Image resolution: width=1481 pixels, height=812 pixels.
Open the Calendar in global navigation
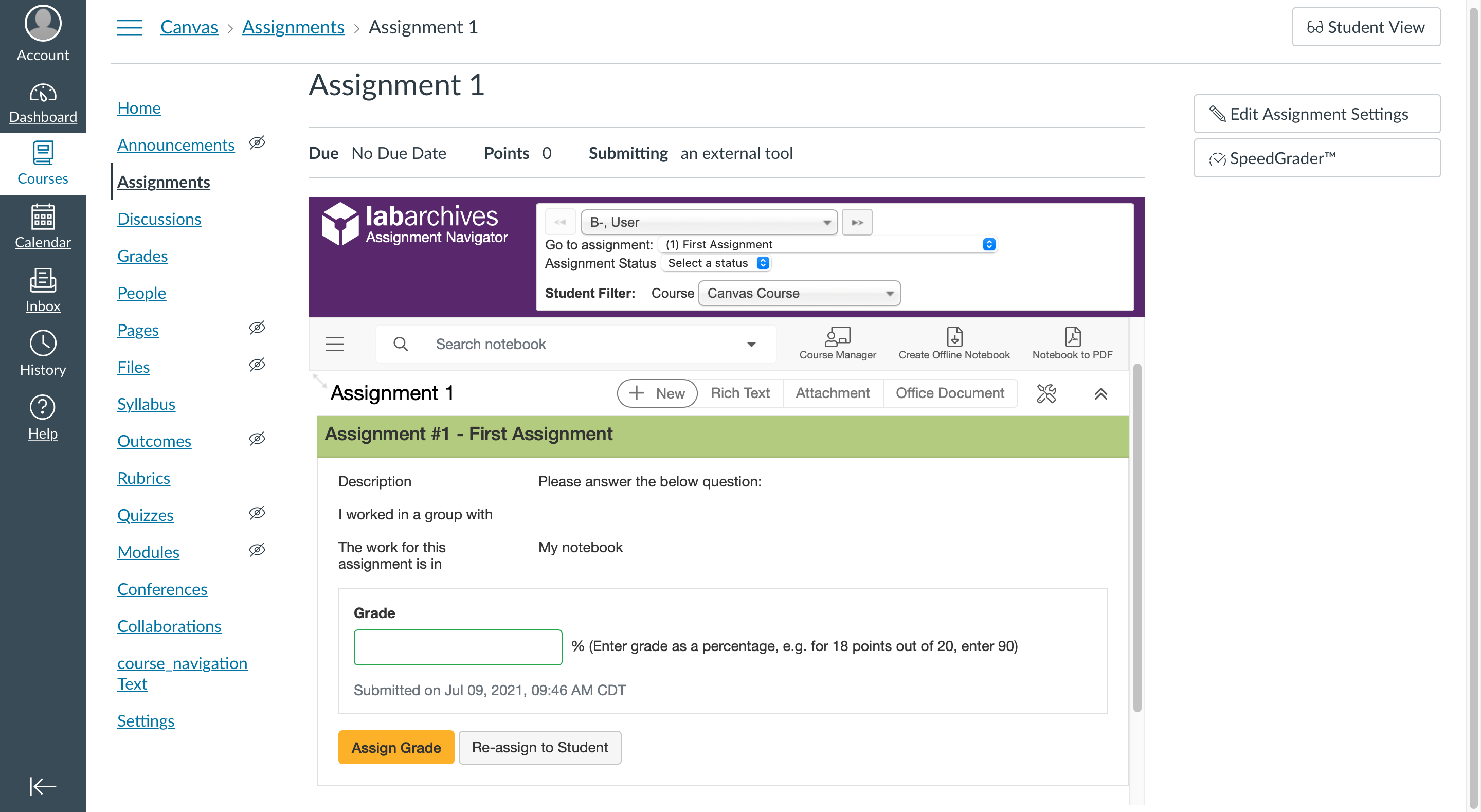click(43, 227)
